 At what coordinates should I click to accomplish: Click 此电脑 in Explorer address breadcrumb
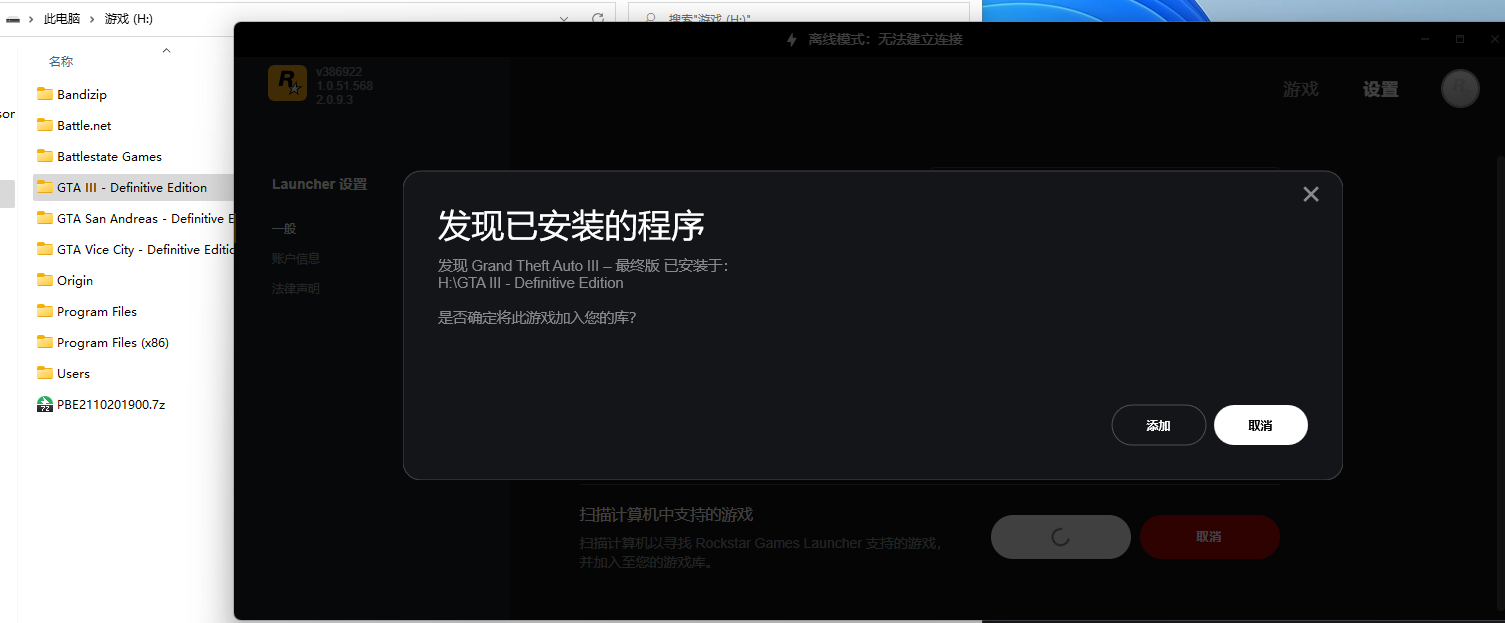coord(62,19)
